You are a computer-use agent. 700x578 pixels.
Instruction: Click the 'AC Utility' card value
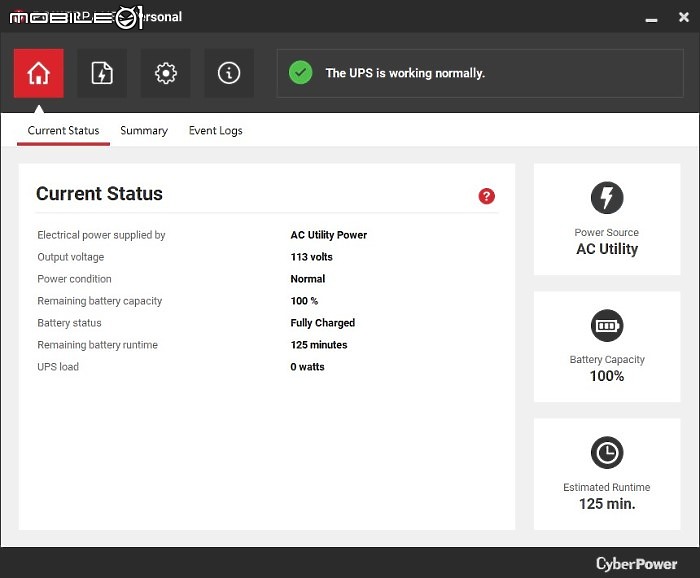(x=607, y=249)
